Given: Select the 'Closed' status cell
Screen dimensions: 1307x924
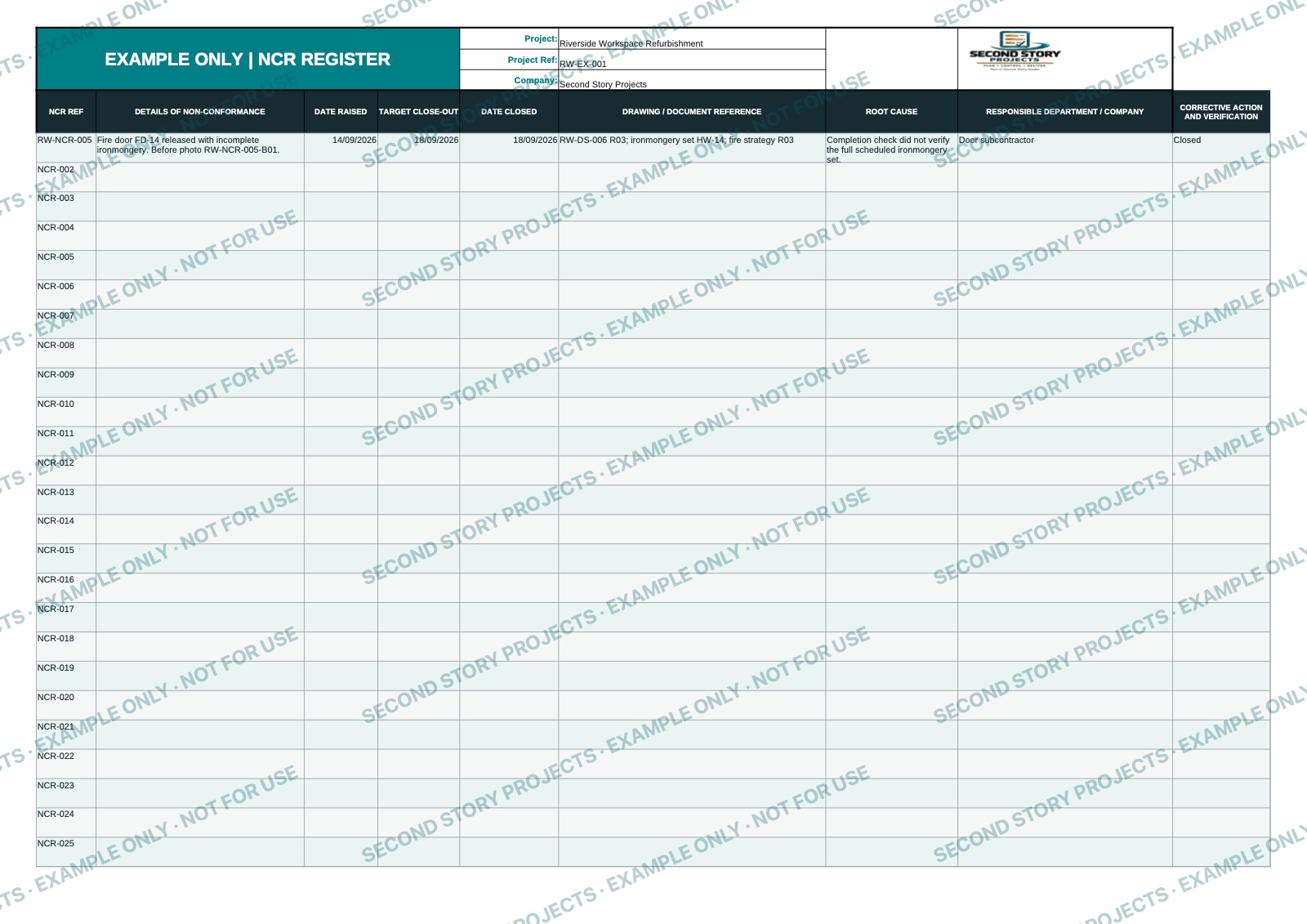Looking at the screenshot, I should [1221, 148].
